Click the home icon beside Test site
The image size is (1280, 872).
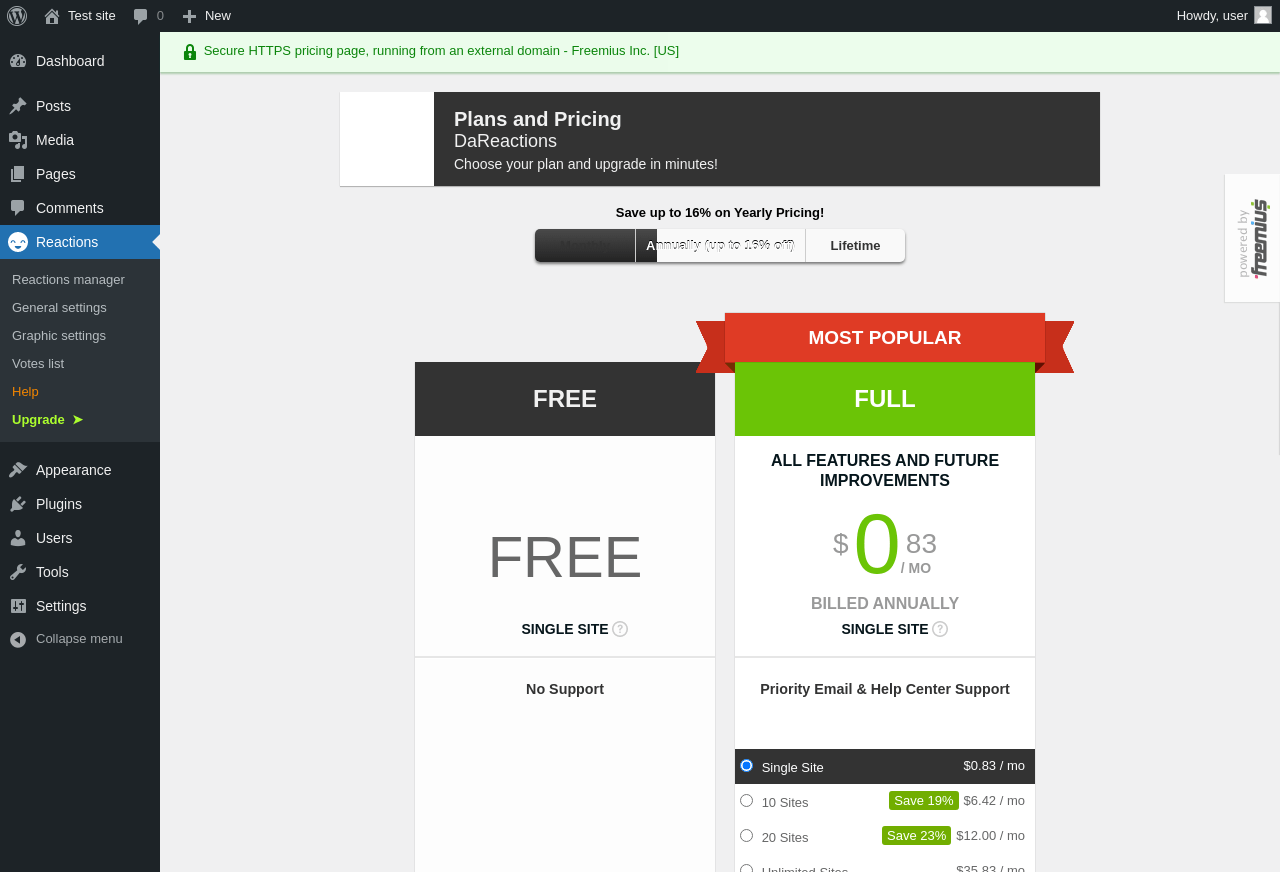point(52,16)
